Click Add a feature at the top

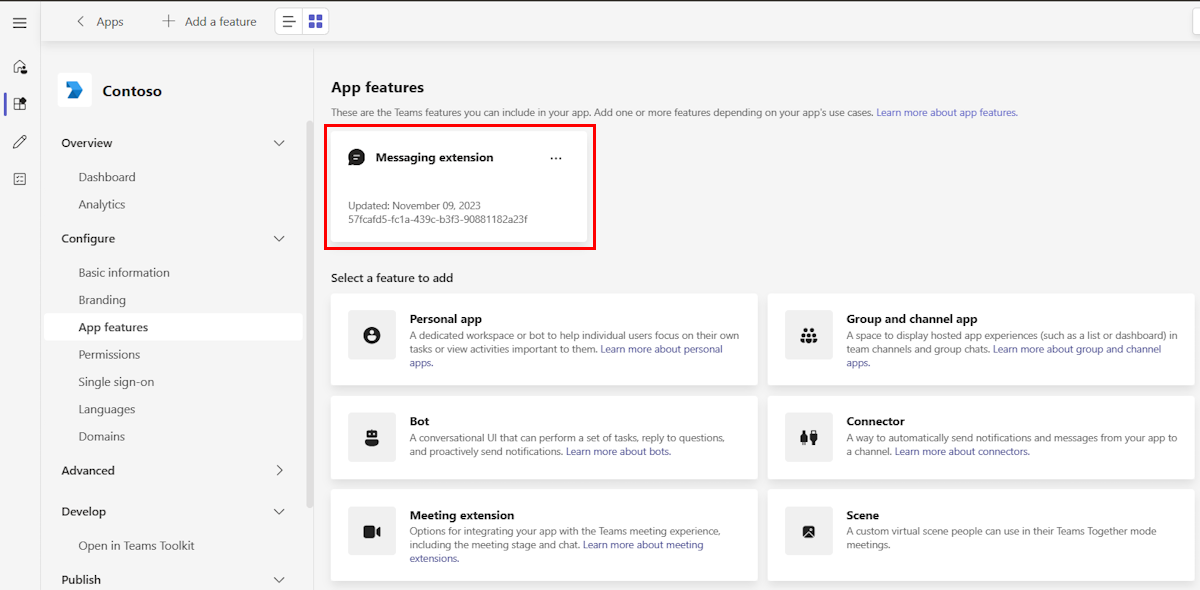210,21
